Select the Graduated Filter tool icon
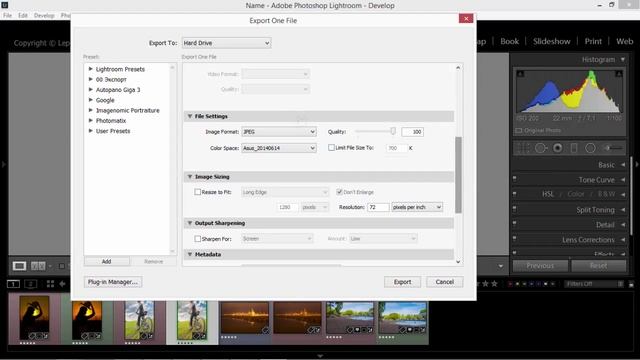The image size is (640, 360). (574, 148)
